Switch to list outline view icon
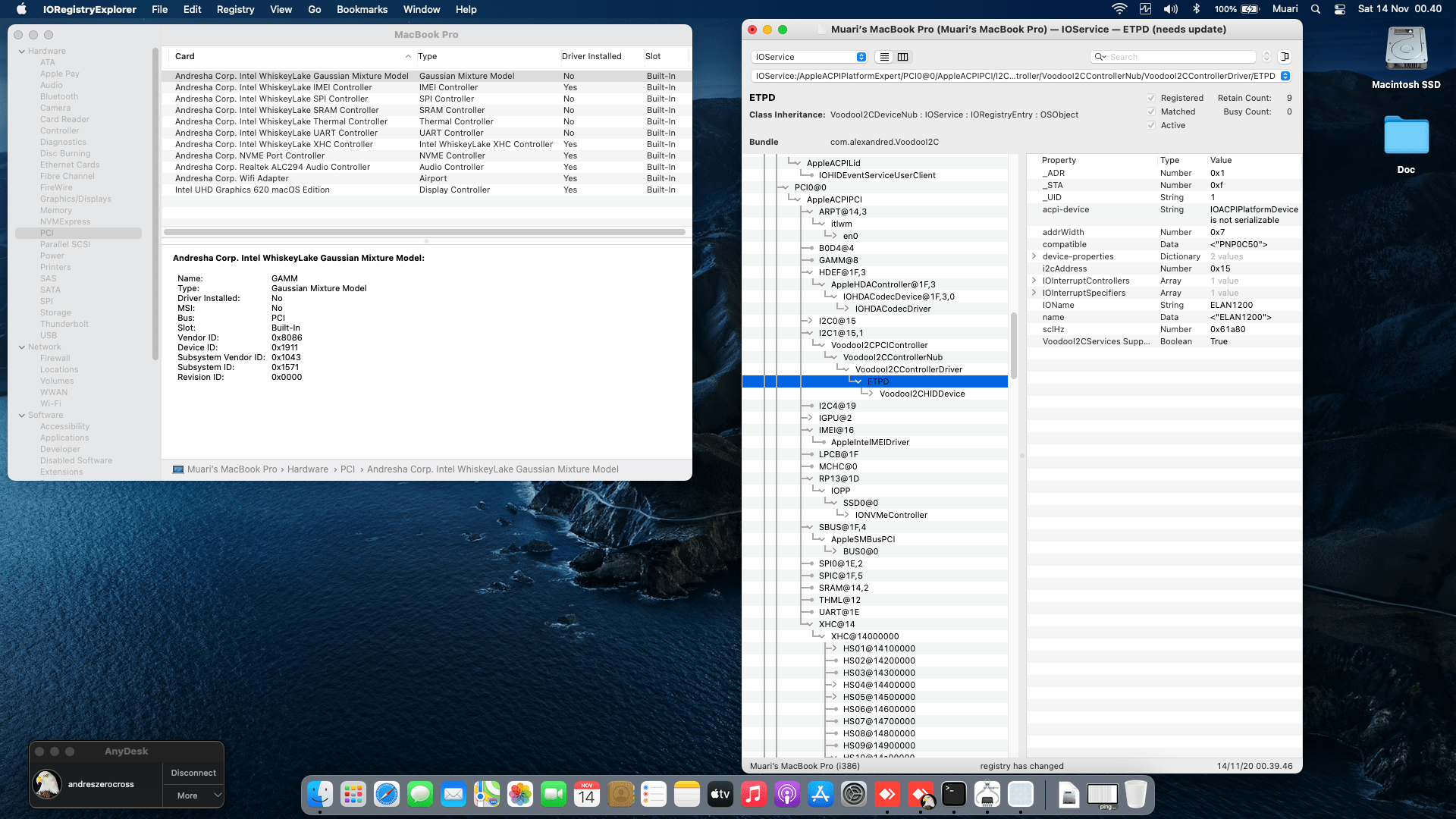 (884, 57)
